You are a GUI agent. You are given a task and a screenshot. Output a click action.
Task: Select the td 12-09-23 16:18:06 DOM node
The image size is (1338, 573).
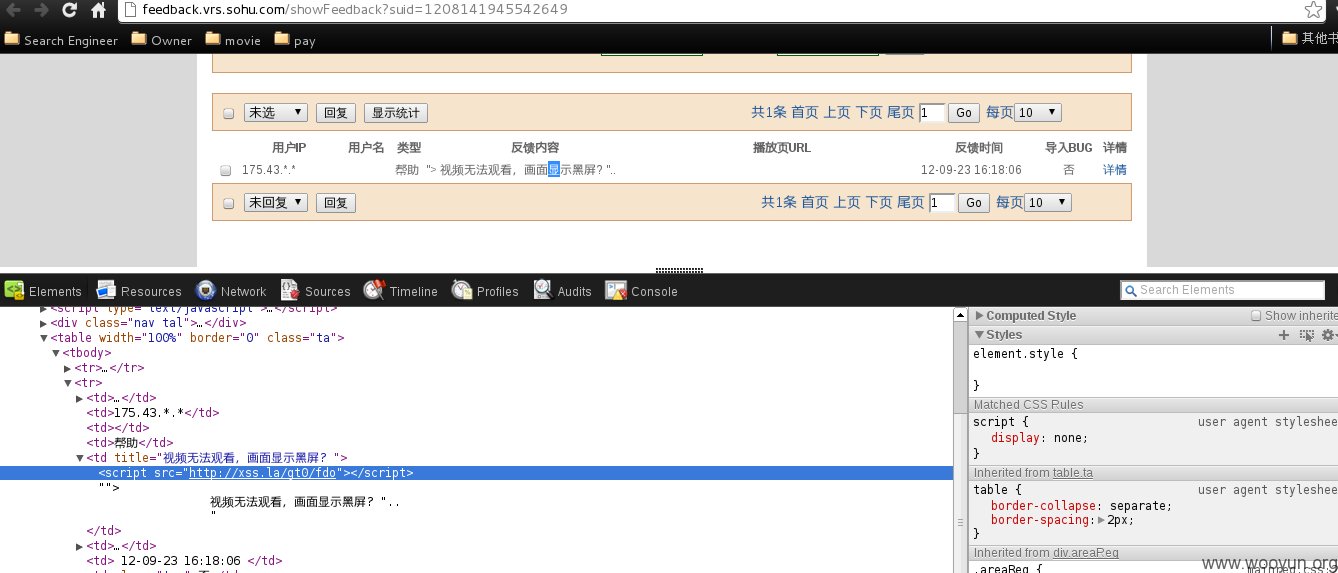point(184,561)
